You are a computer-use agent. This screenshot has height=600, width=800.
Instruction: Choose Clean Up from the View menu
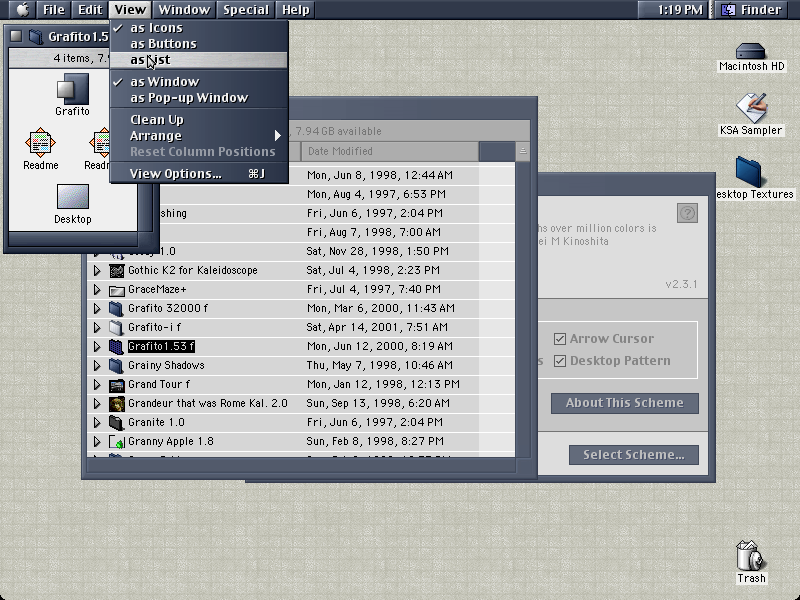[x=199, y=120]
